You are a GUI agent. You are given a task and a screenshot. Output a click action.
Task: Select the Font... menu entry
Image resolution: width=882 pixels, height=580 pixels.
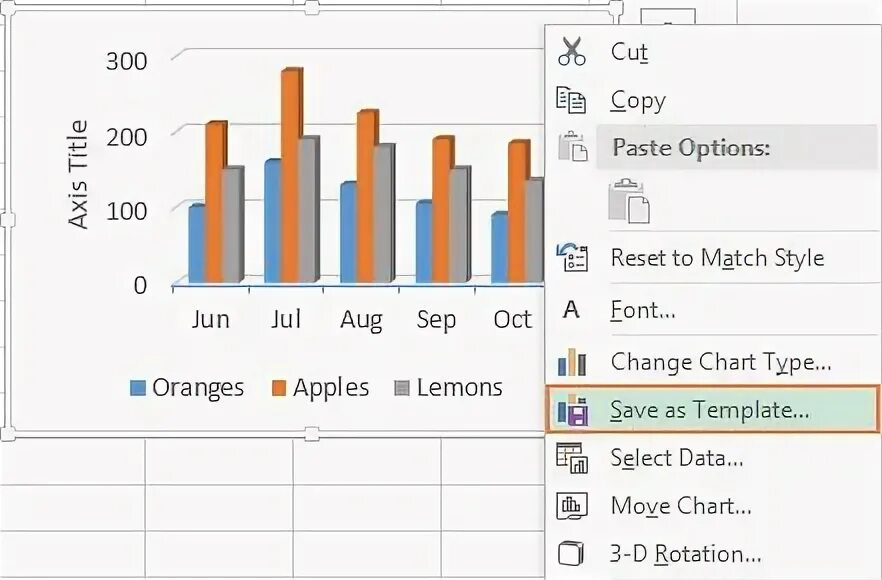pyautogui.click(x=712, y=309)
